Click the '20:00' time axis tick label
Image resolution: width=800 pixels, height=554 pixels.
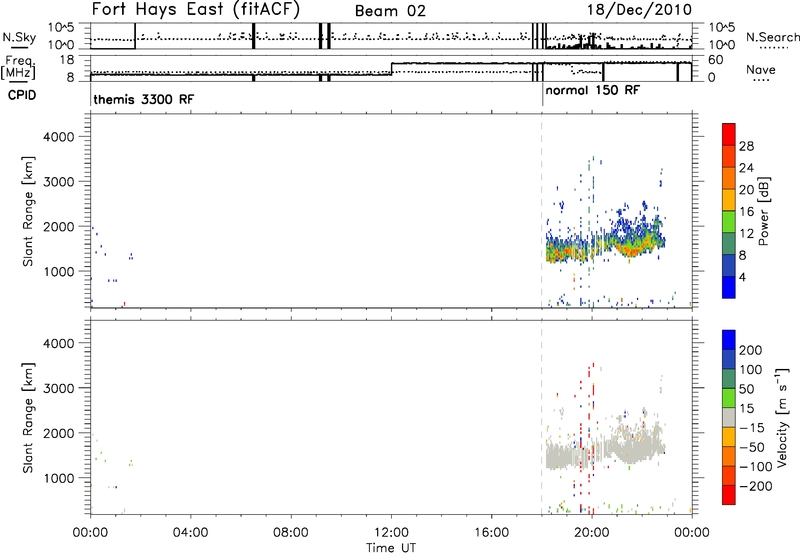click(x=592, y=533)
